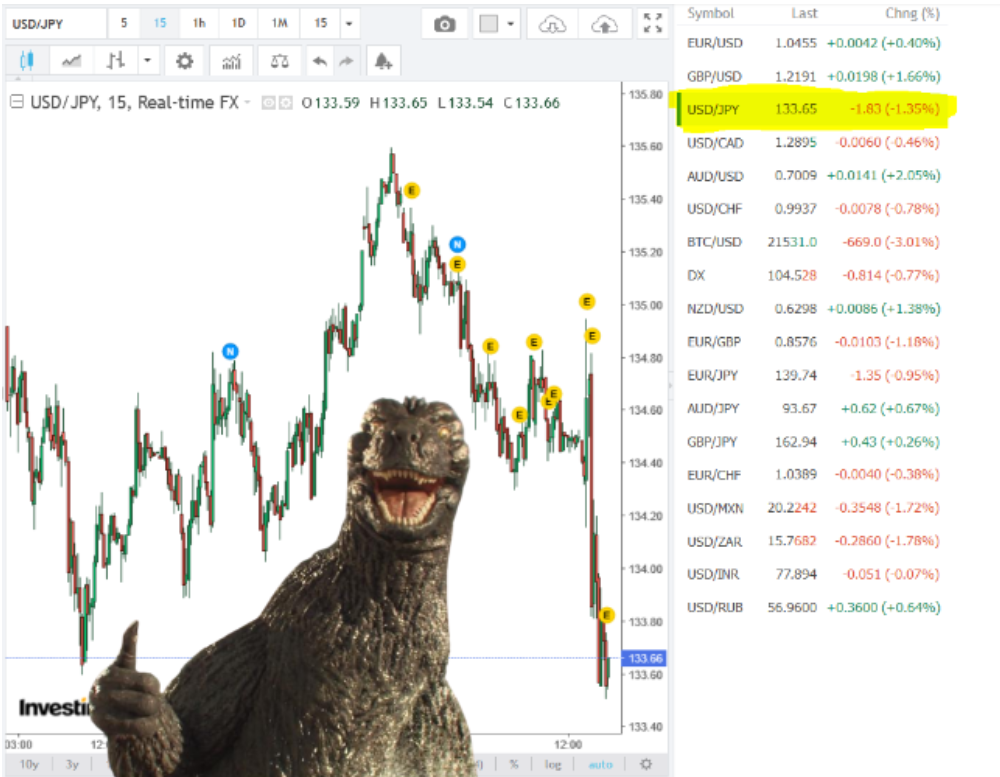Select USD/RUB in watchlist
The image size is (1000, 777).
point(813,607)
